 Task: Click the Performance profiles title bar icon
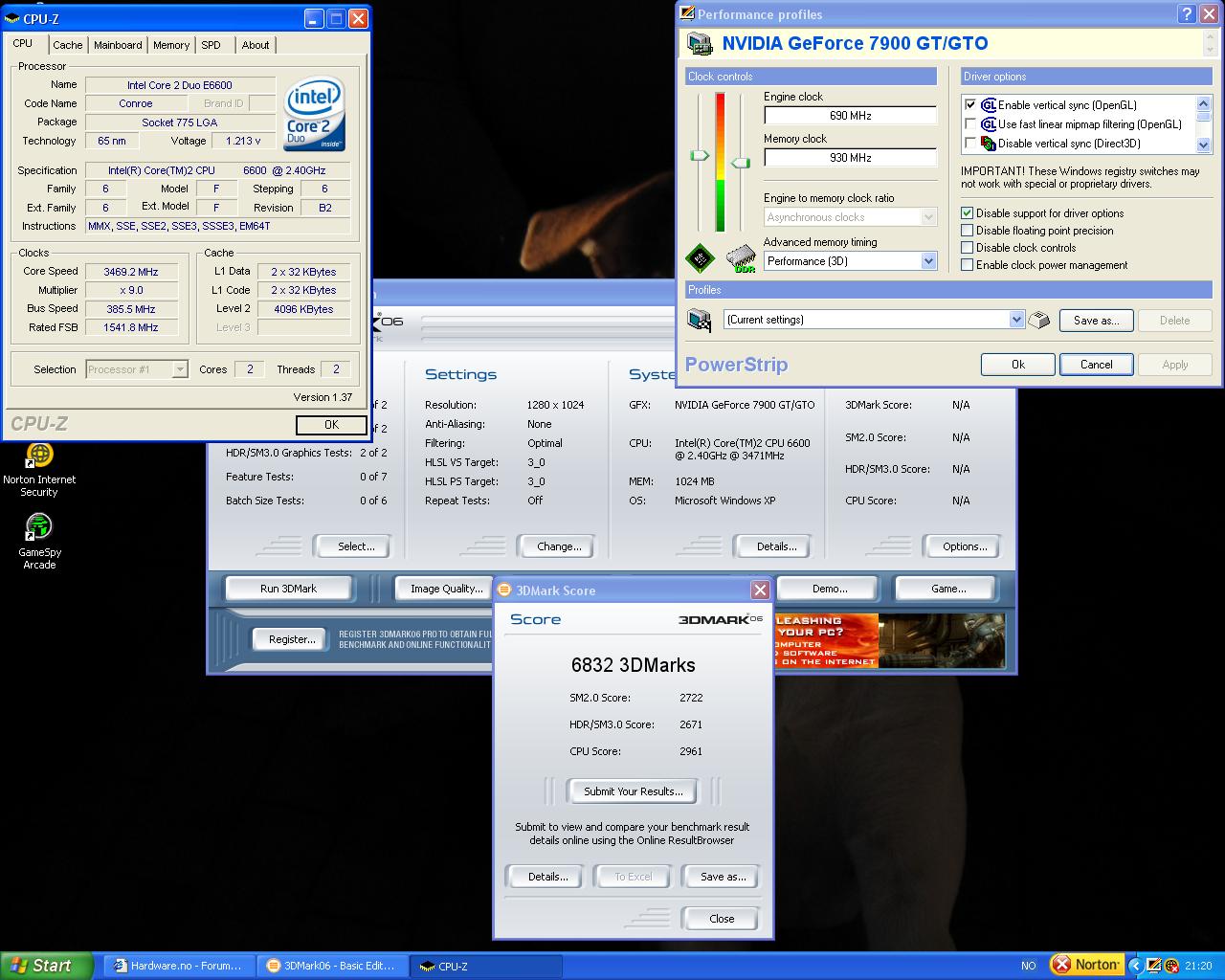[686, 13]
